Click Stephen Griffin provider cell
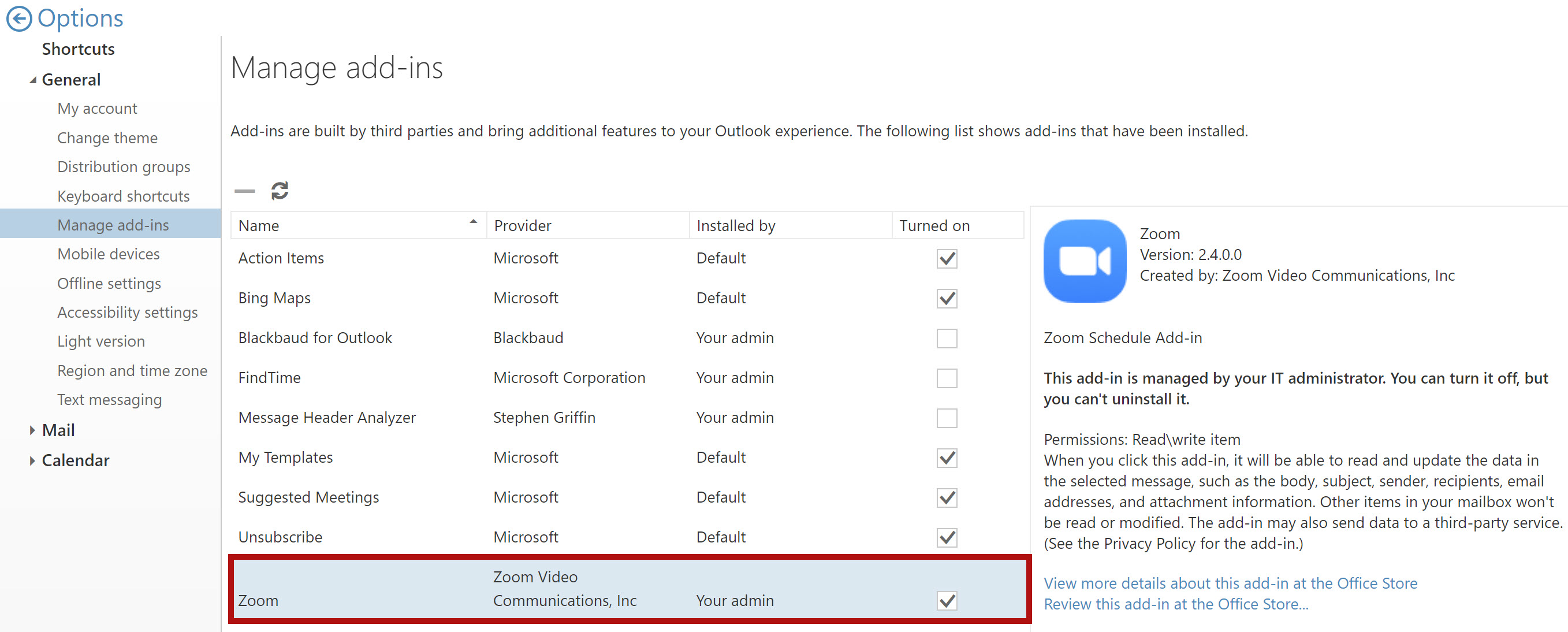This screenshot has height=632, width=1568. (544, 418)
